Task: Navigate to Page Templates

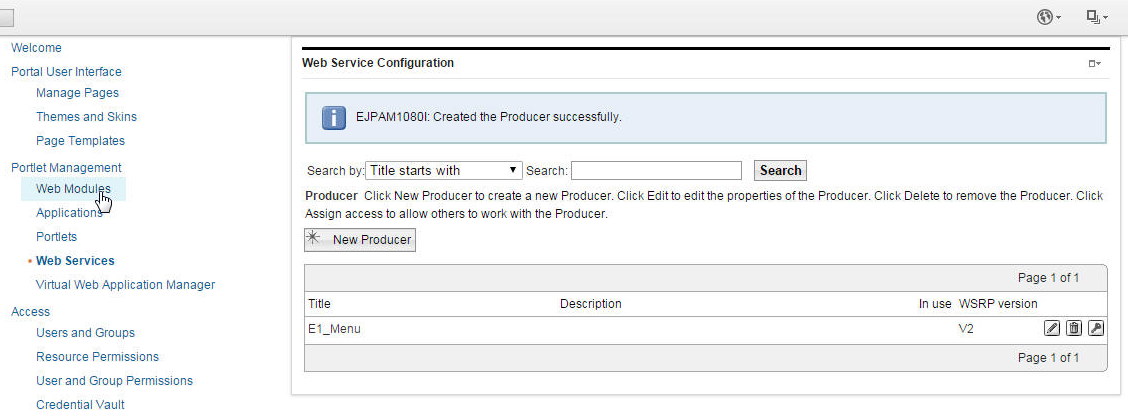Action: [80, 141]
